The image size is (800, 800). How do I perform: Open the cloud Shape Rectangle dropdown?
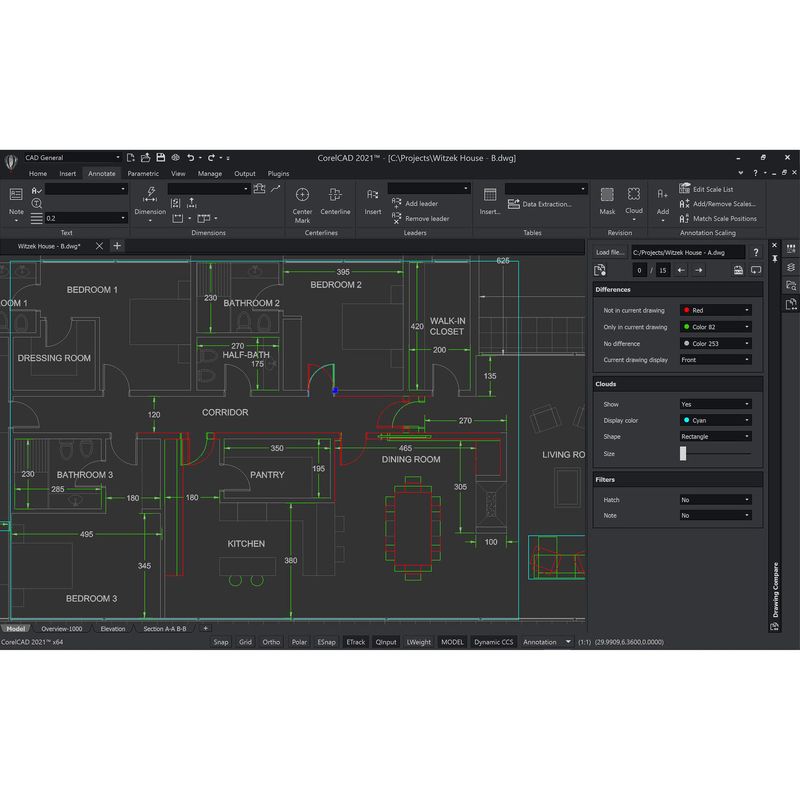(x=715, y=436)
